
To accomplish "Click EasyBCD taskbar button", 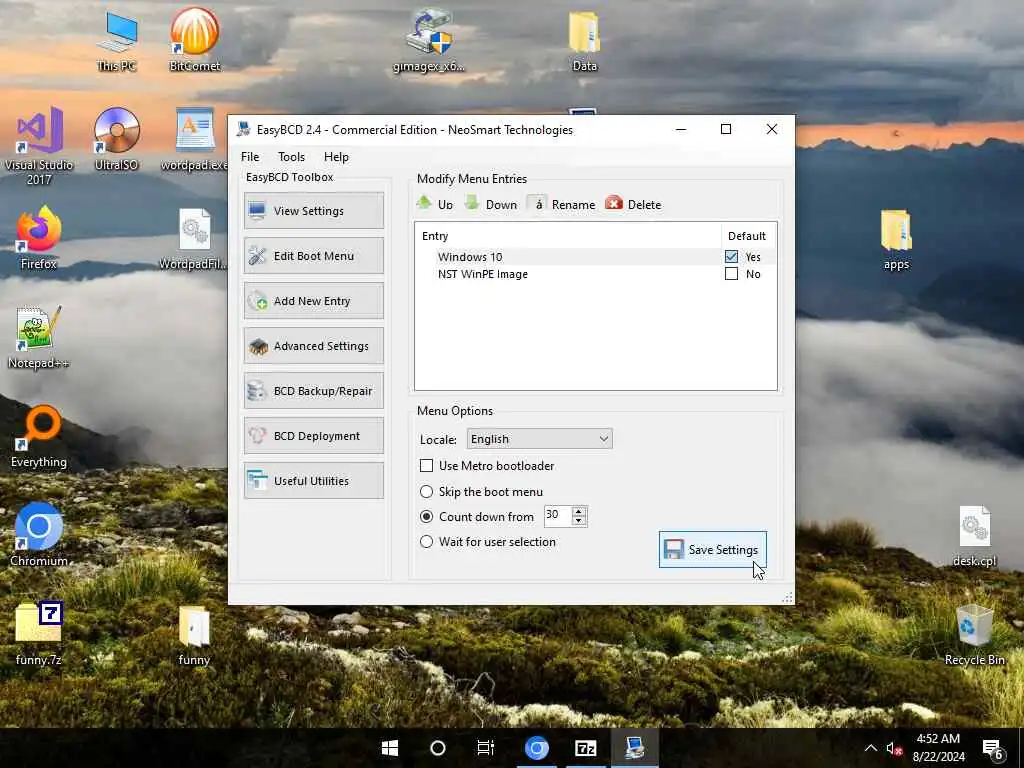I will pos(634,748).
